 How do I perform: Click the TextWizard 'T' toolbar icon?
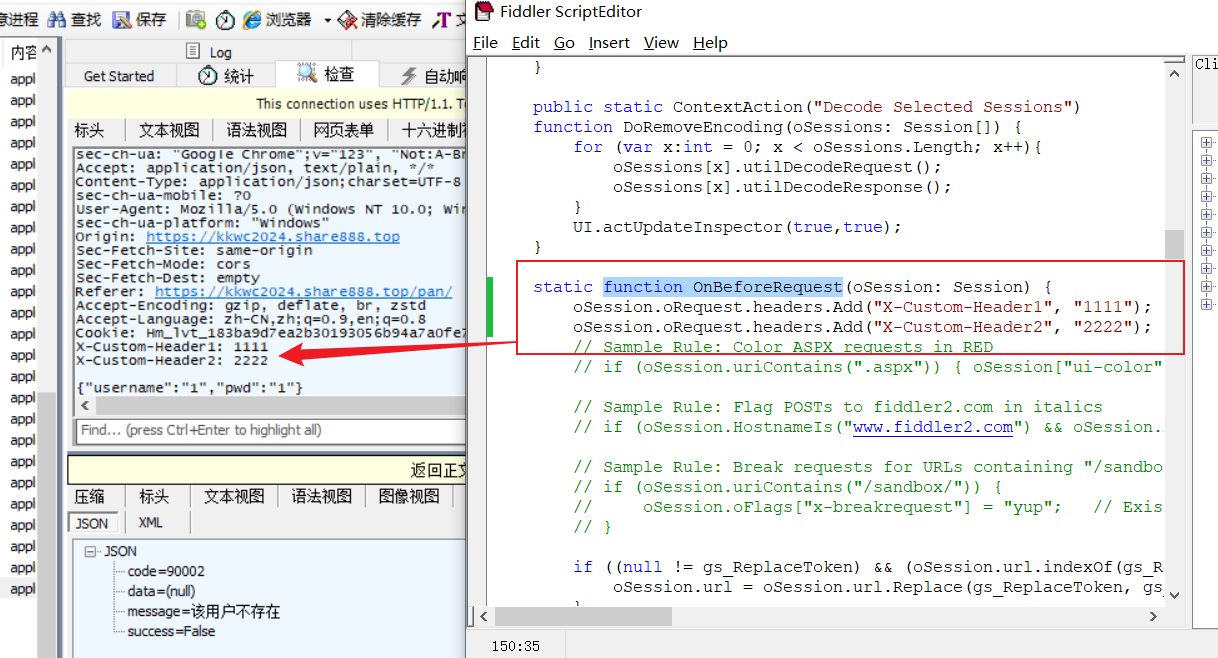(x=441, y=20)
